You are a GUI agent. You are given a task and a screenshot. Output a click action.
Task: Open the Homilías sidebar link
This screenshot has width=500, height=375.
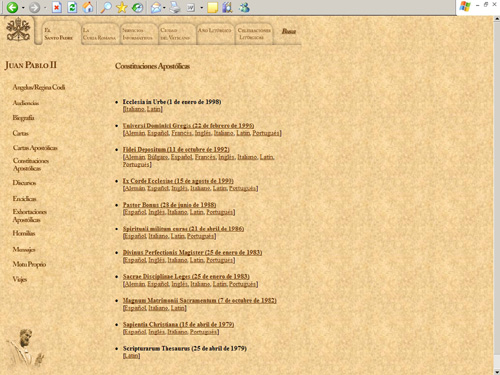click(x=24, y=233)
